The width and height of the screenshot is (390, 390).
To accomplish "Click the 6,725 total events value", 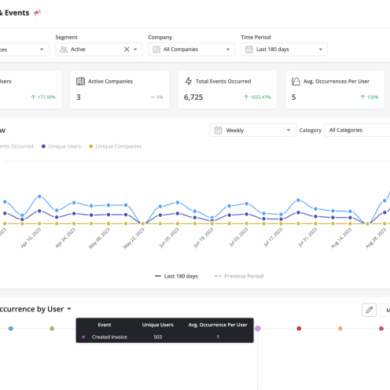I will [x=193, y=97].
